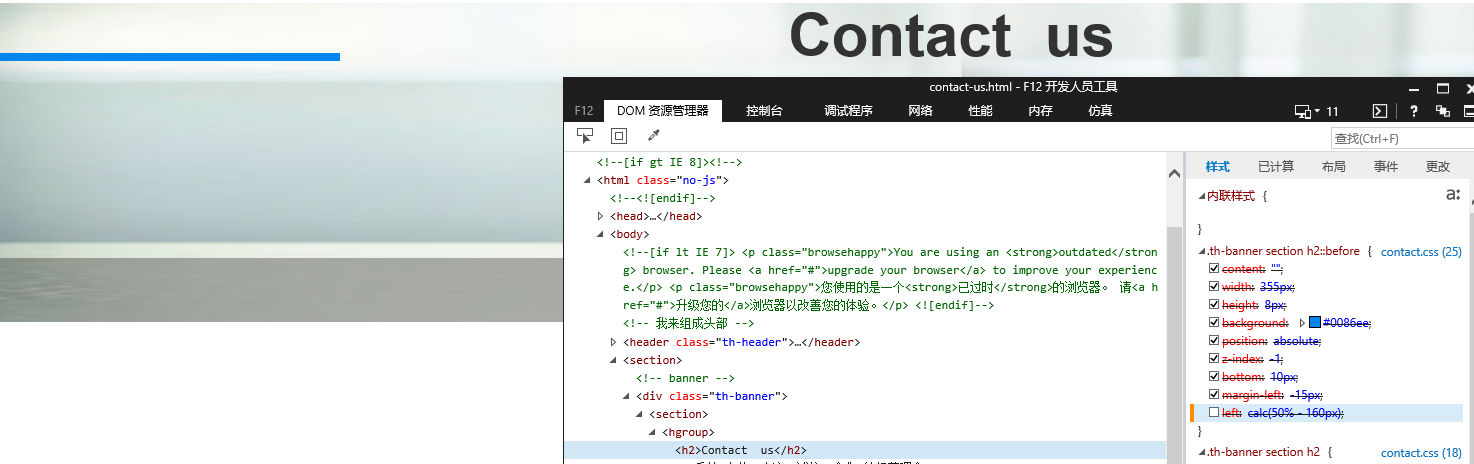Collapse the inline style rule block
The height and width of the screenshot is (464, 1474).
(x=1203, y=197)
